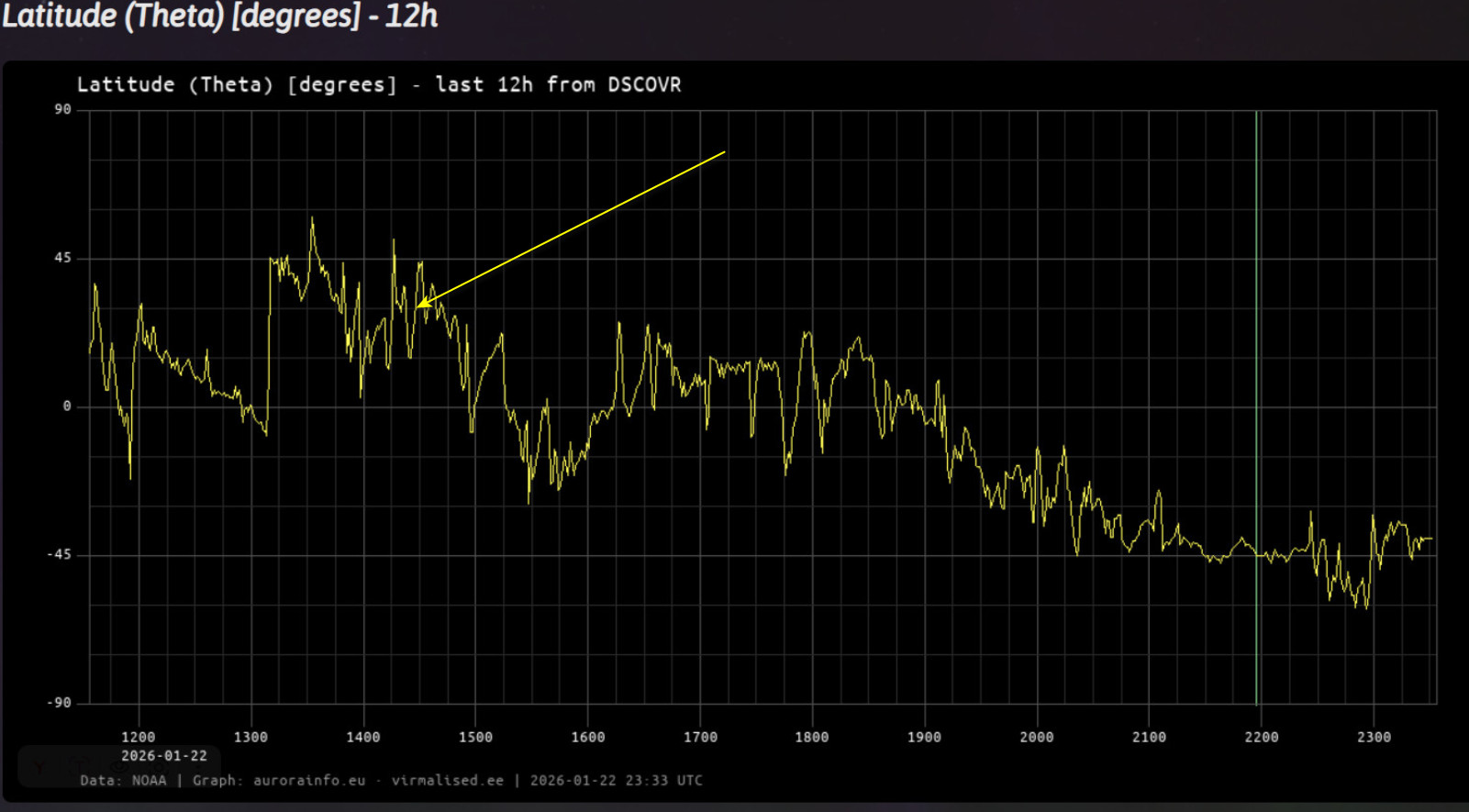Screen dimensions: 1469x812
Task: Click the -45 label on the y-axis
Action: (59, 555)
